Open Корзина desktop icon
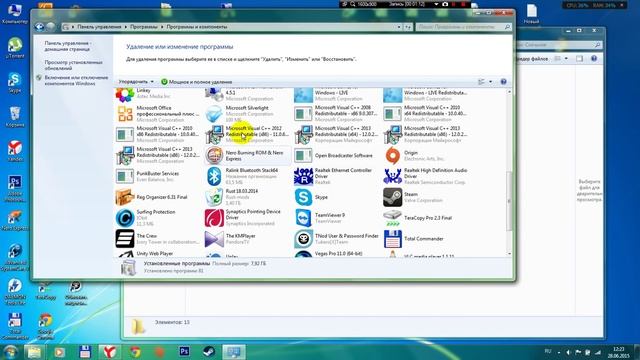The width and height of the screenshot is (640, 360). [15, 117]
